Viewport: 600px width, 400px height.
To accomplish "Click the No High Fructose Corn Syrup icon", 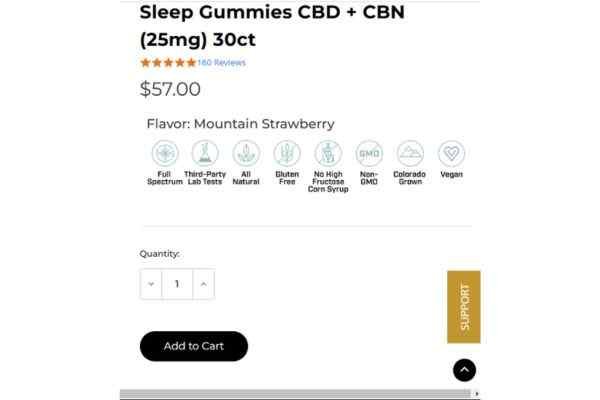I will 328,153.
